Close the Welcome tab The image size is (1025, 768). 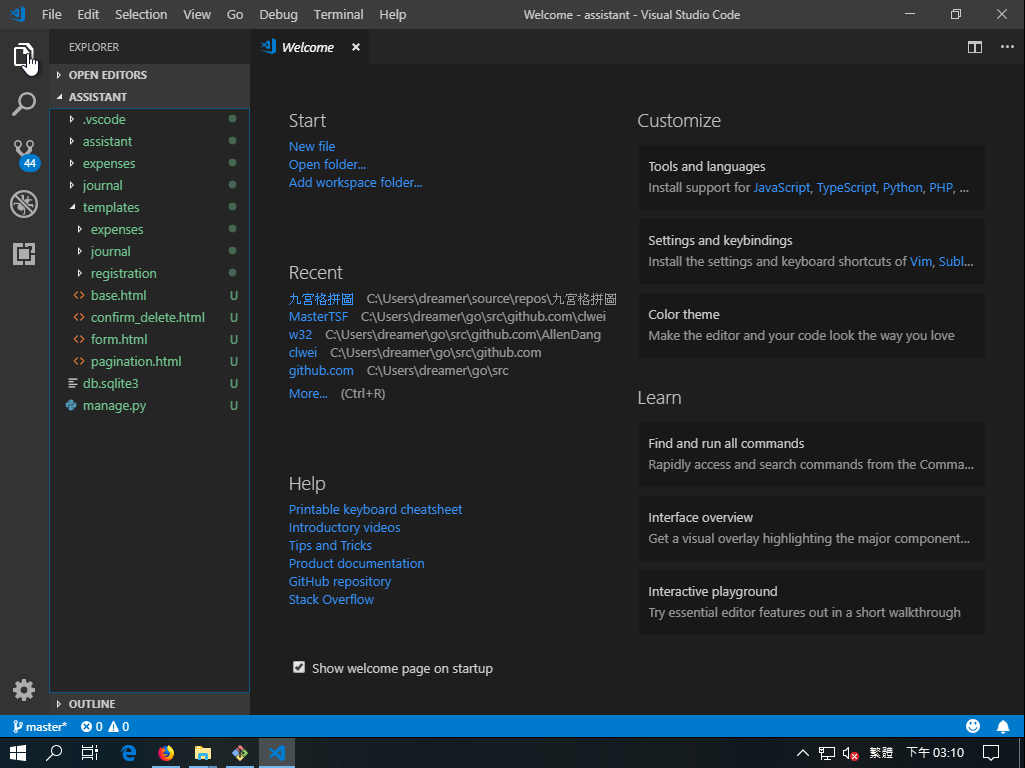click(355, 47)
